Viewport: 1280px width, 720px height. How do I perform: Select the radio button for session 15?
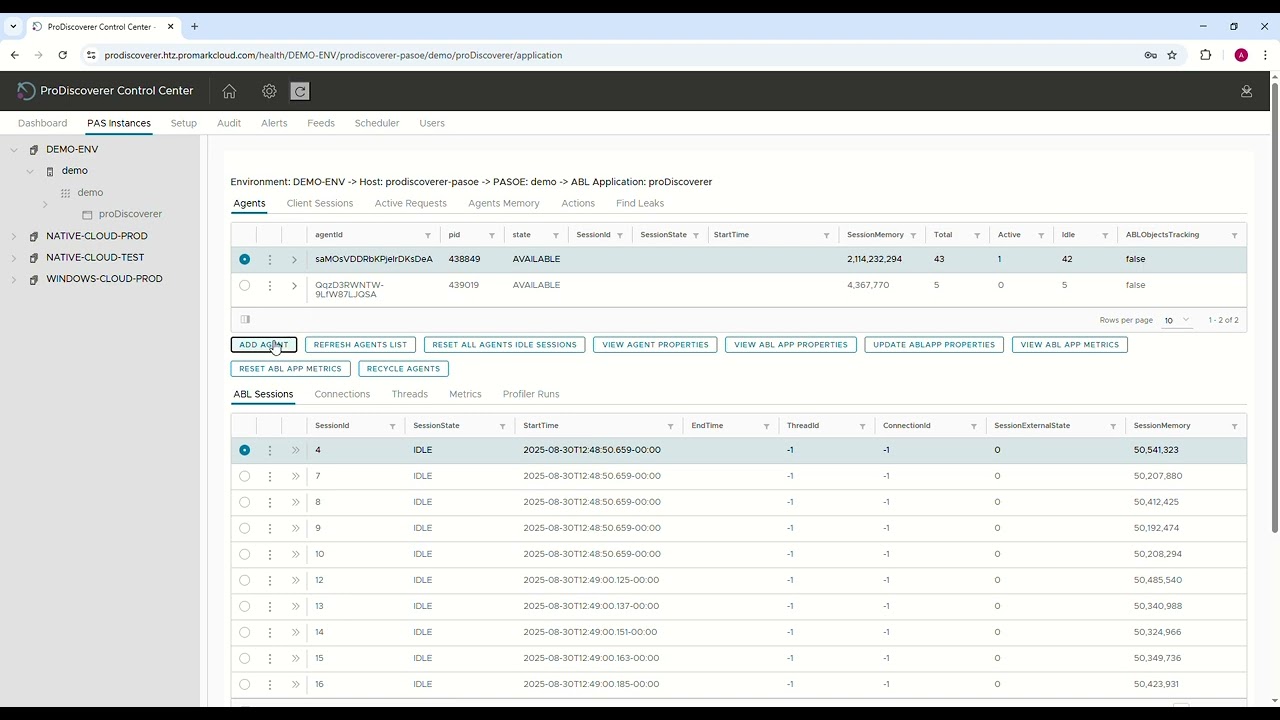245,658
